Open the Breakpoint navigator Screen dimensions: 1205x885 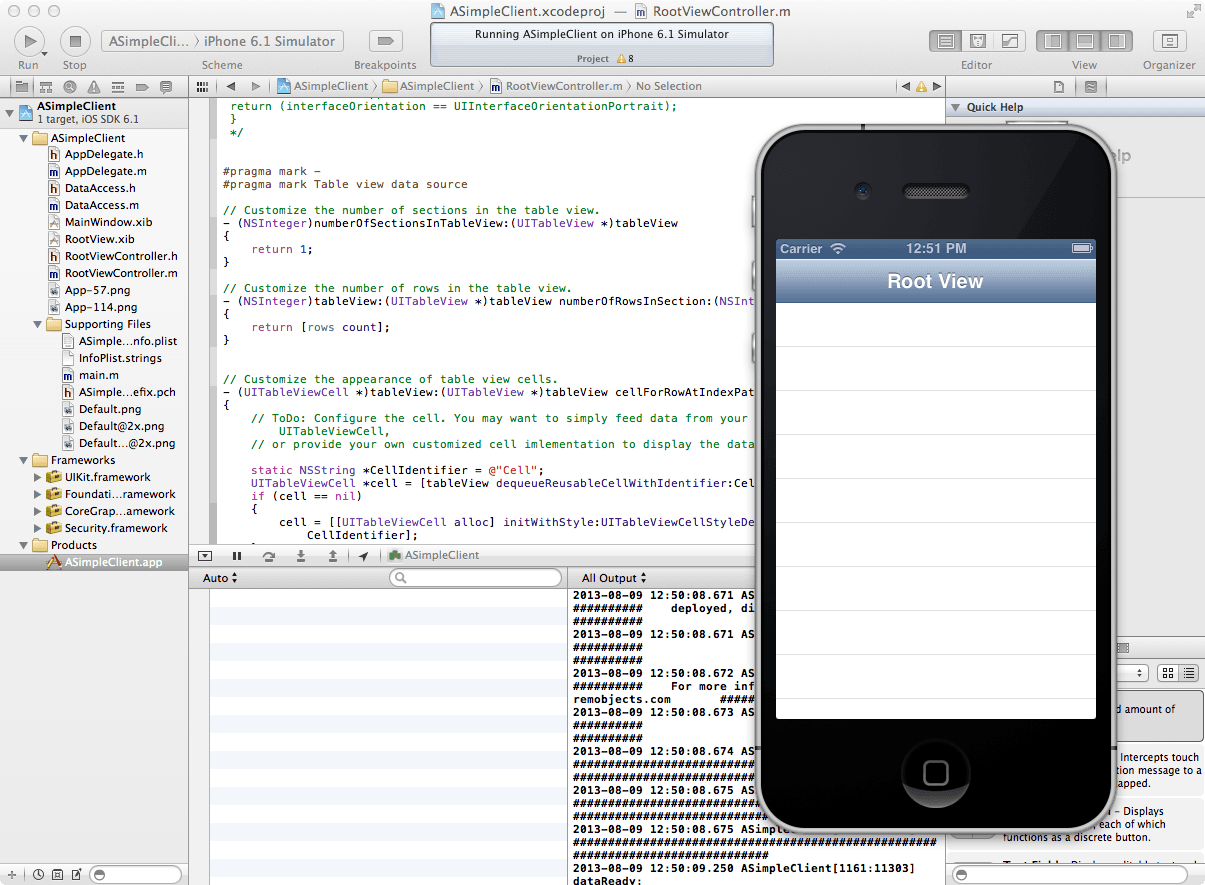[x=143, y=87]
